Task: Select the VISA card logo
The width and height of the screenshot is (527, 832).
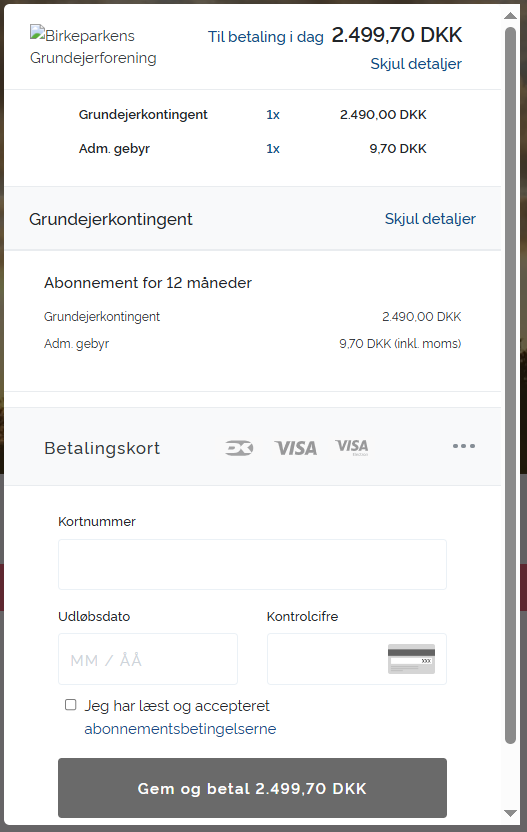Action: [x=296, y=448]
